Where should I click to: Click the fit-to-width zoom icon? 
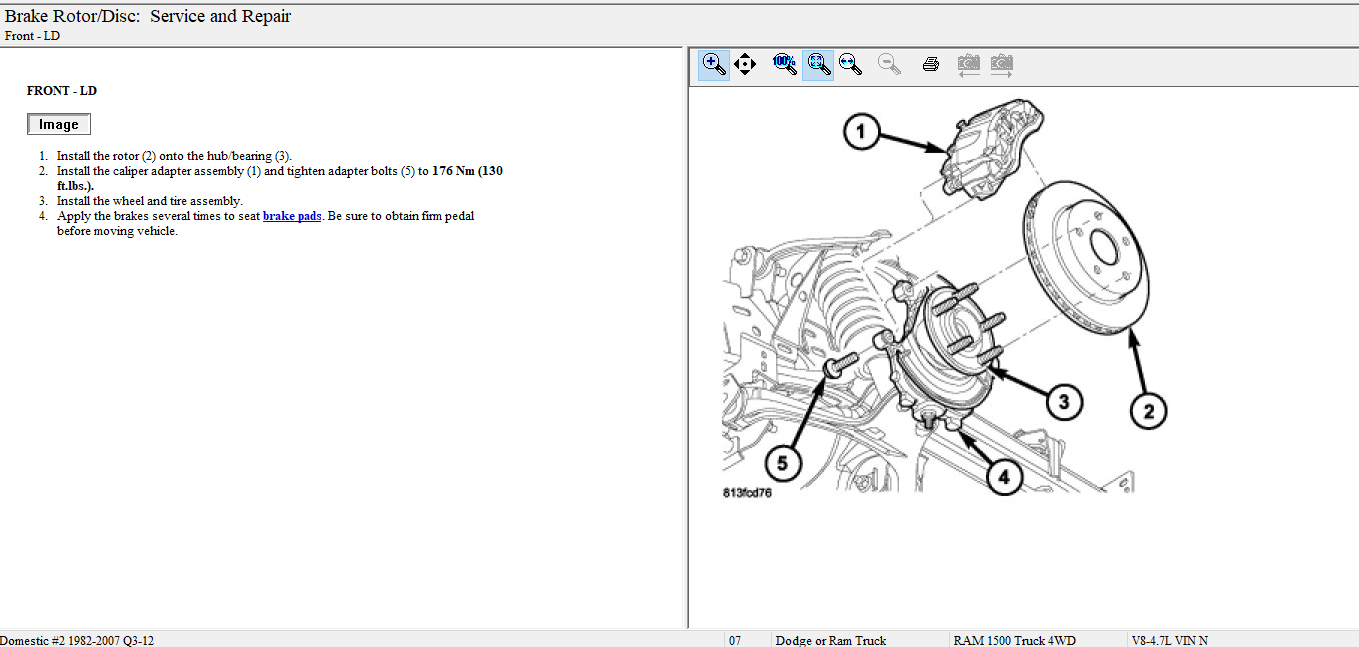coord(850,65)
